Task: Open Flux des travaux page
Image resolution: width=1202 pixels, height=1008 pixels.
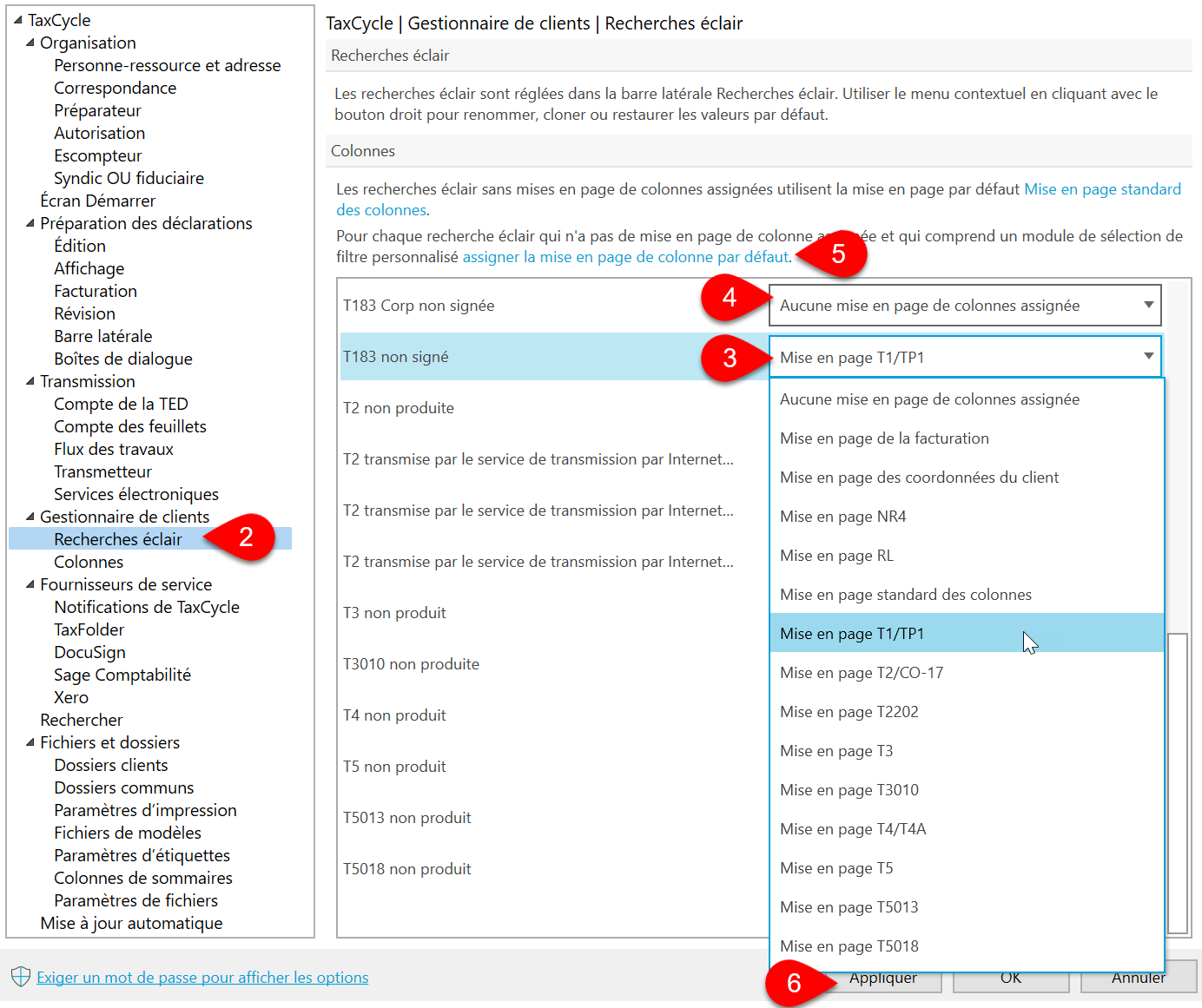Action: click(114, 449)
